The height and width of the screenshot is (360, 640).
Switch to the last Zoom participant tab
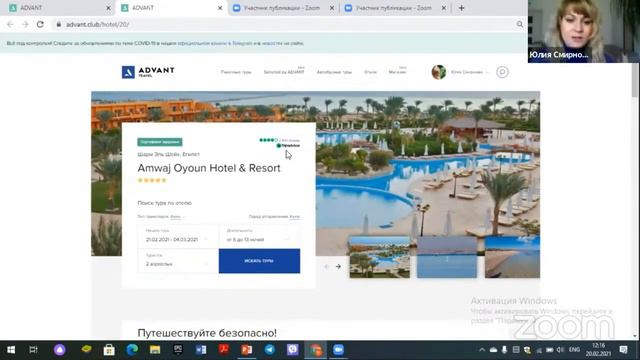[x=395, y=8]
